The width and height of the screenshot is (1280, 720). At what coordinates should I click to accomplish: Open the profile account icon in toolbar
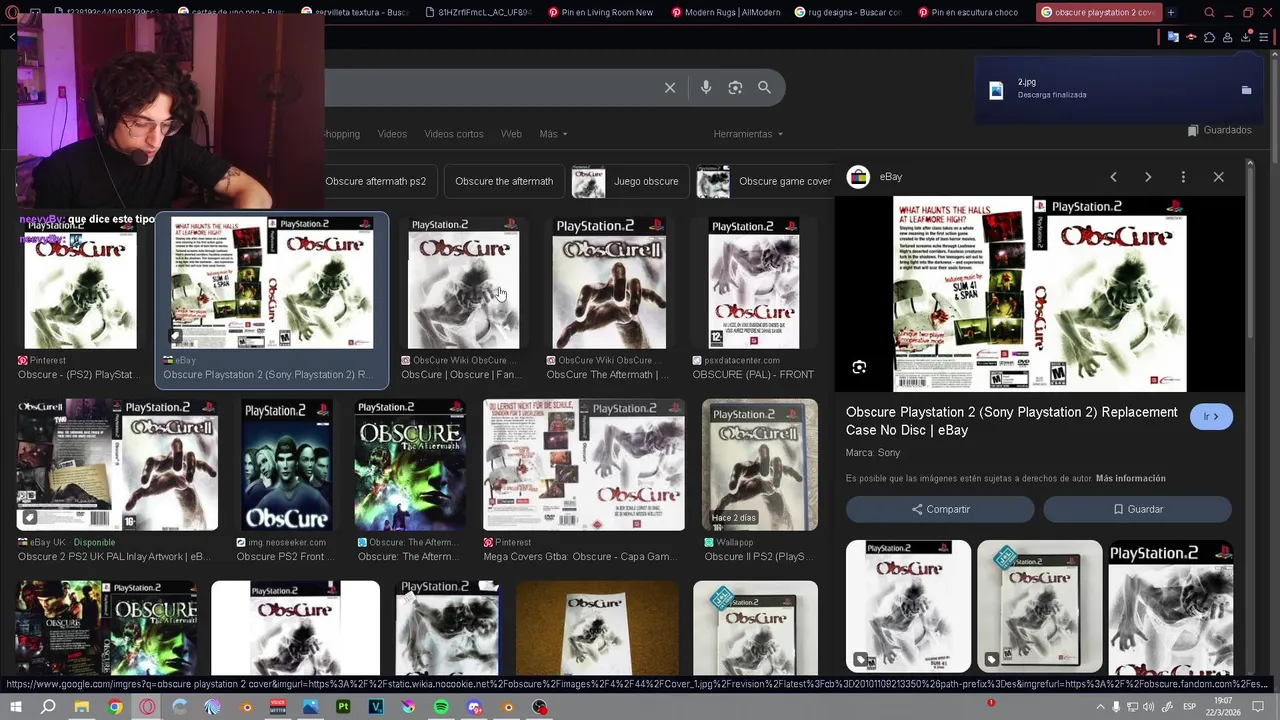1227,38
